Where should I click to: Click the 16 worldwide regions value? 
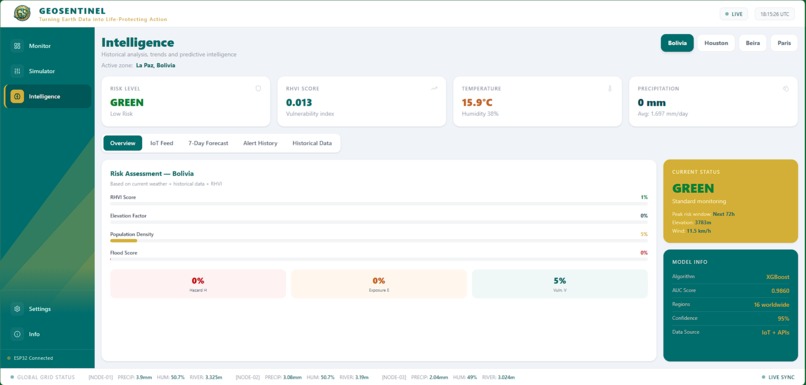coord(772,304)
